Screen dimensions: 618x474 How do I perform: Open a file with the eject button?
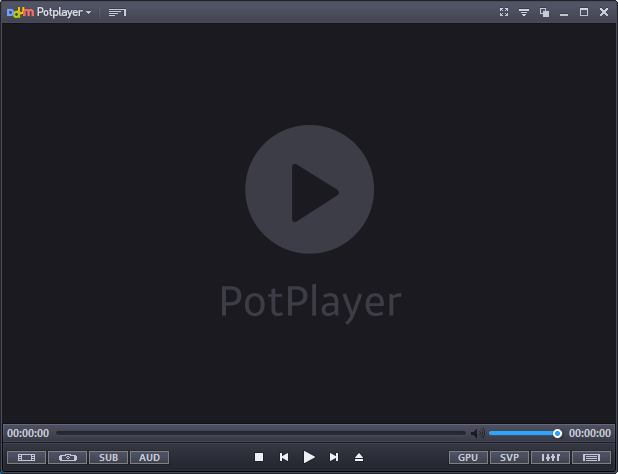pyautogui.click(x=359, y=457)
